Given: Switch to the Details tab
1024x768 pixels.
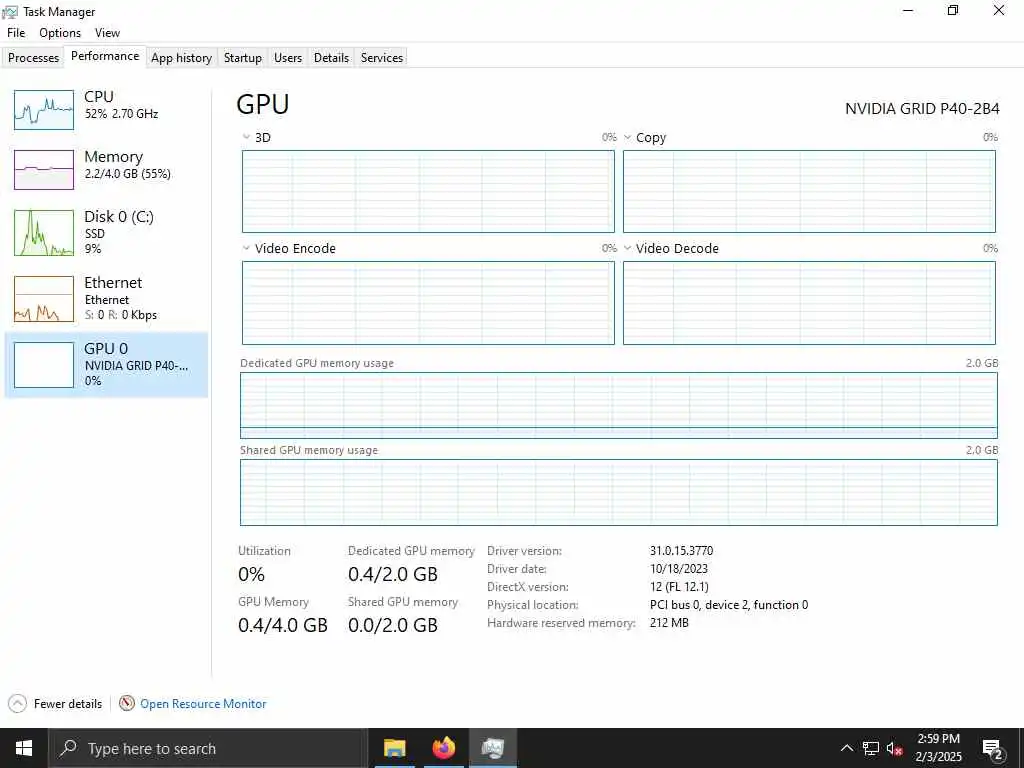Looking at the screenshot, I should click(x=331, y=57).
